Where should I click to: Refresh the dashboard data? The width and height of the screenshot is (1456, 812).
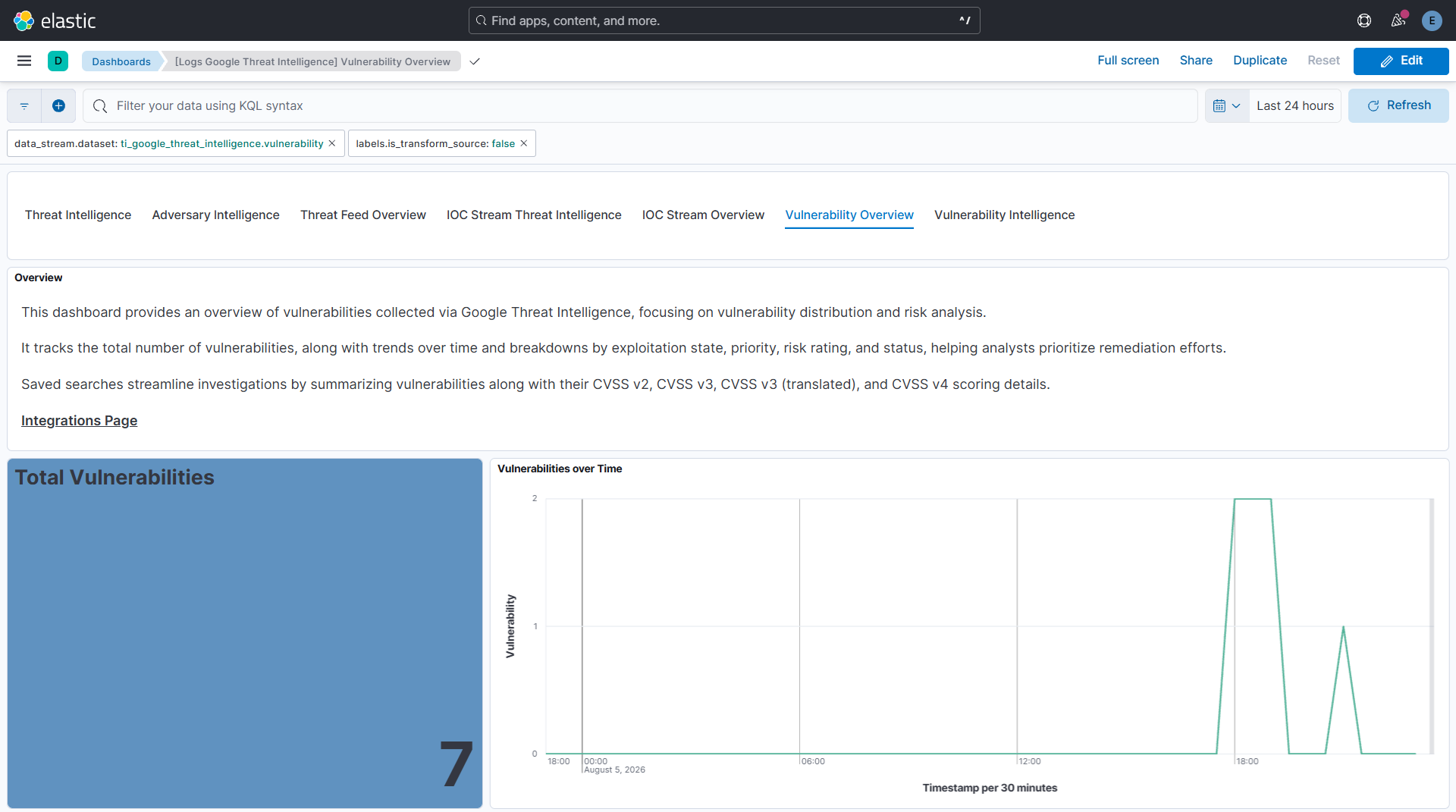[x=1398, y=105]
